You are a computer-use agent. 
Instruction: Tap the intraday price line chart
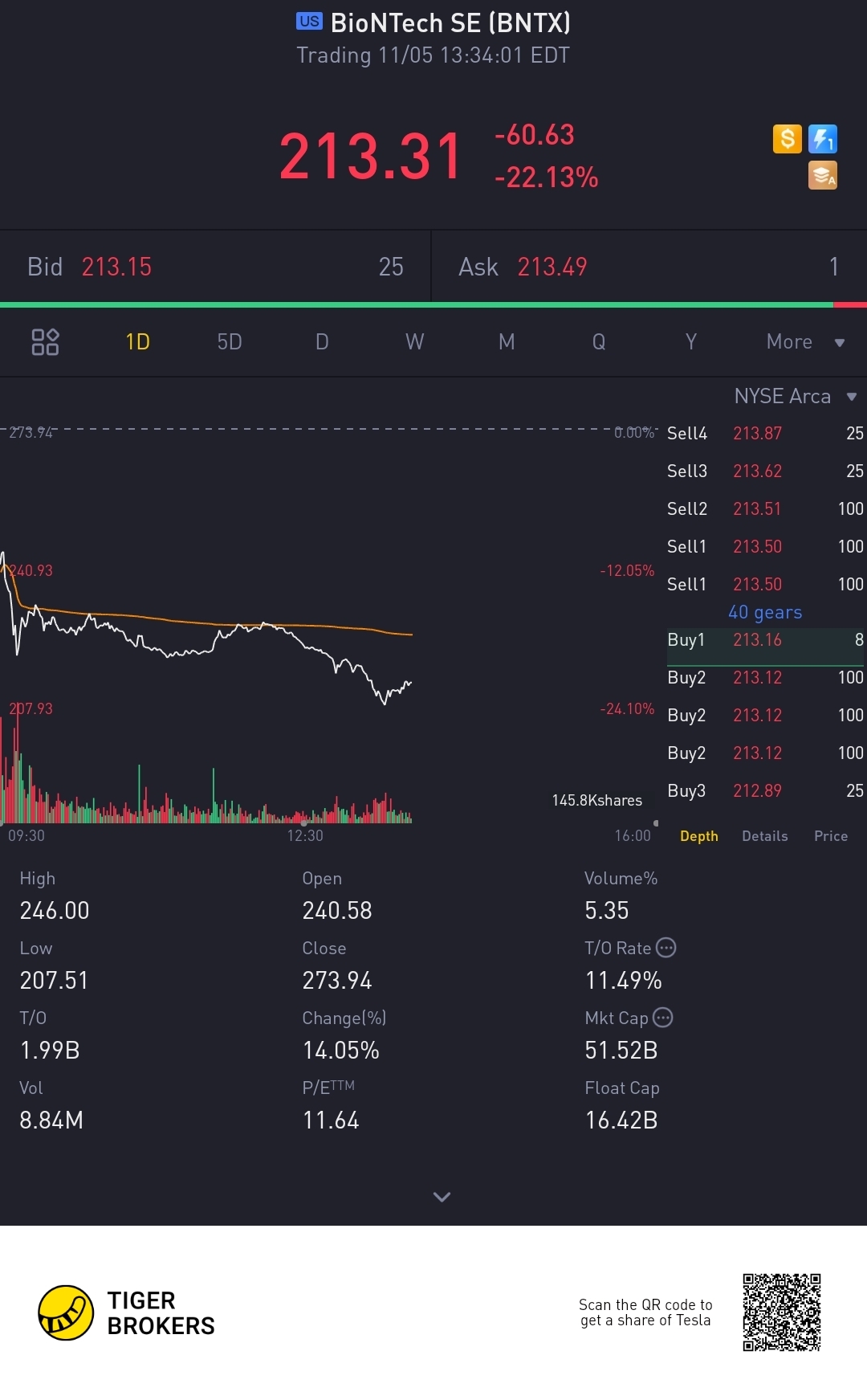pos(207,627)
